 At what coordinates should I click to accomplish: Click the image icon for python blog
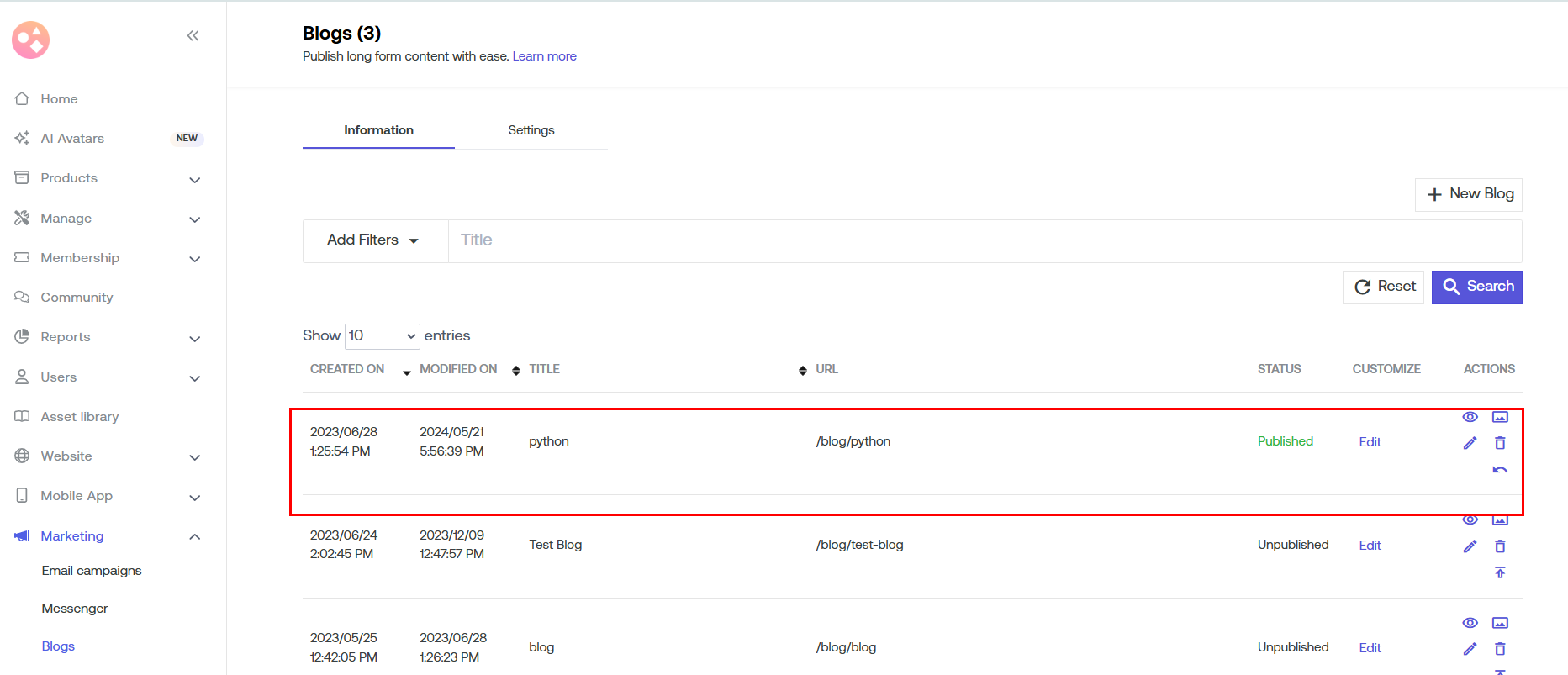pos(1500,417)
